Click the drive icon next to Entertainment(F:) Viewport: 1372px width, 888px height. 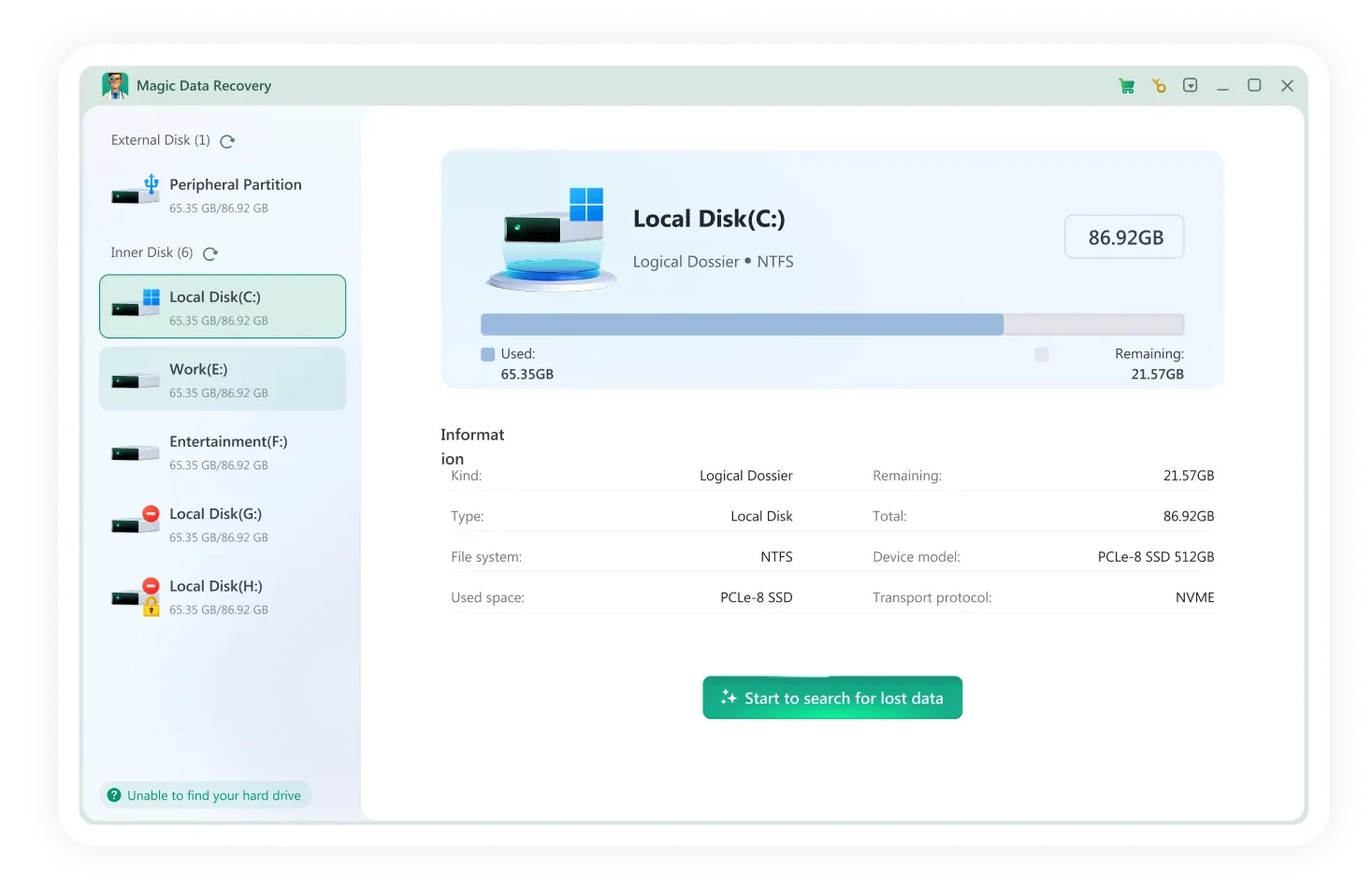pos(136,452)
